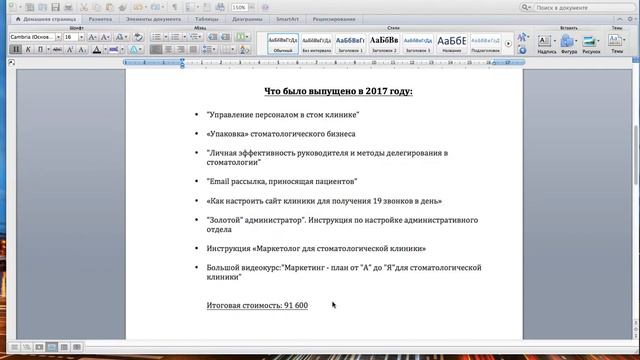Toggle strikethrough abc button

click(x=58, y=49)
